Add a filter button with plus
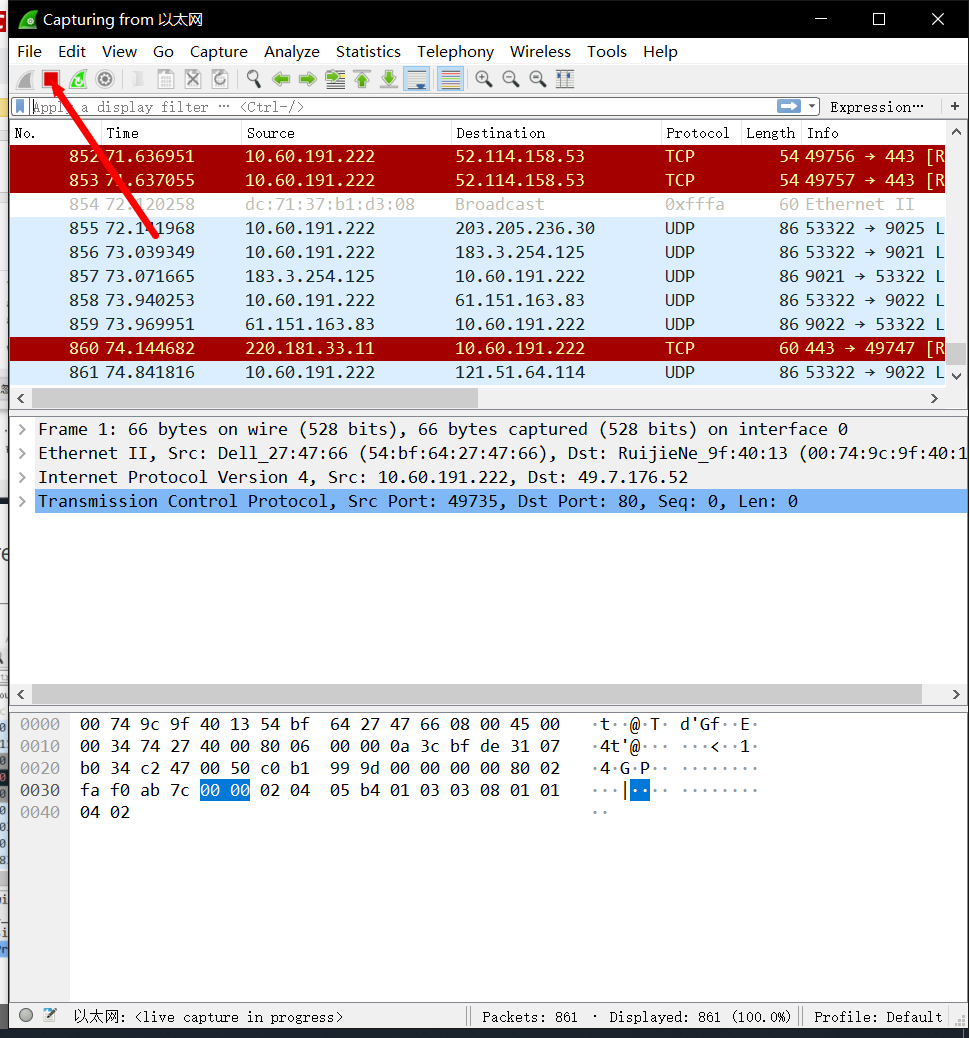 click(x=955, y=107)
